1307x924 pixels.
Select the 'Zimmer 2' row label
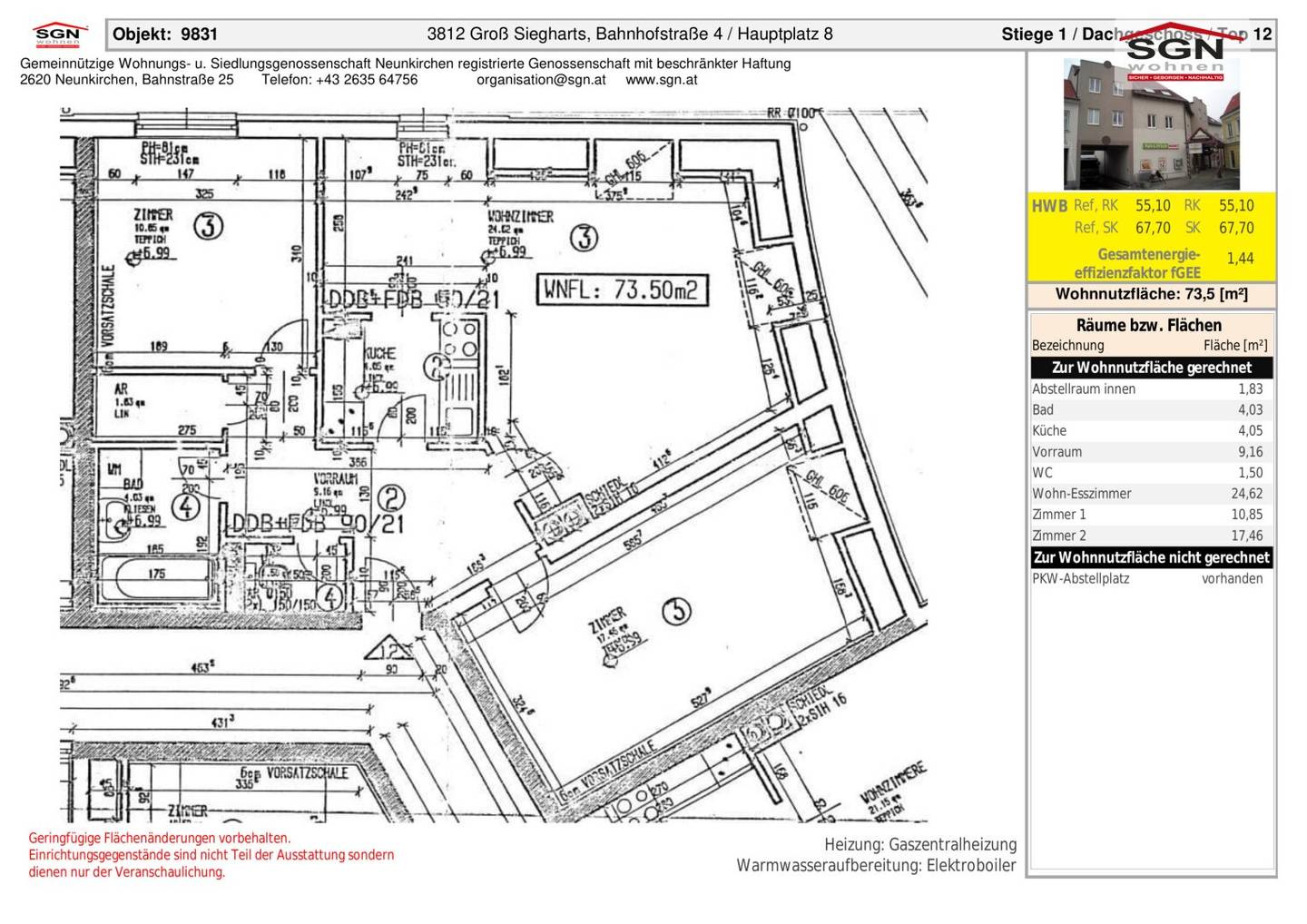coord(1059,536)
